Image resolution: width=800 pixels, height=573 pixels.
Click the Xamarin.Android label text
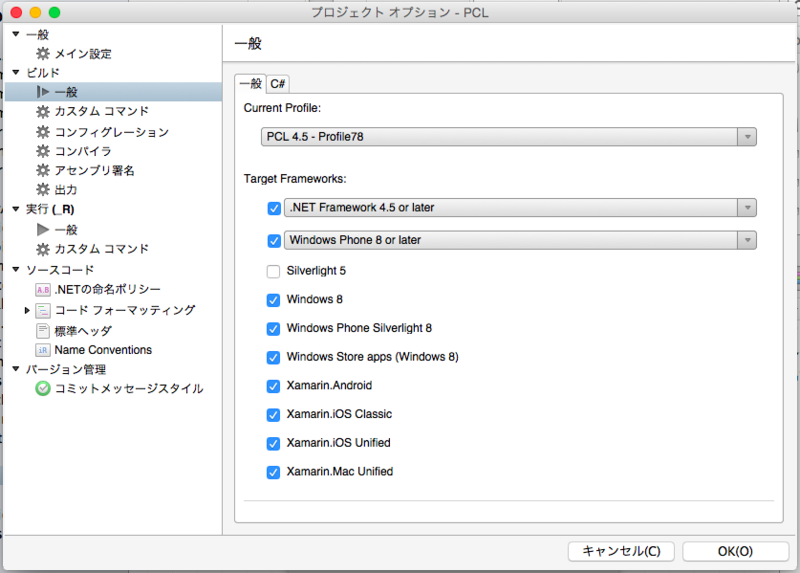(329, 385)
